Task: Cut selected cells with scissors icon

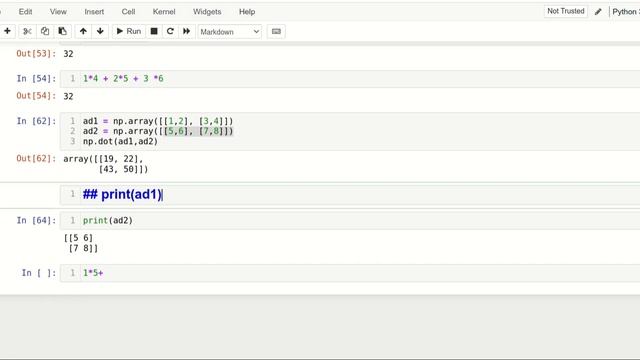Action: point(27,31)
